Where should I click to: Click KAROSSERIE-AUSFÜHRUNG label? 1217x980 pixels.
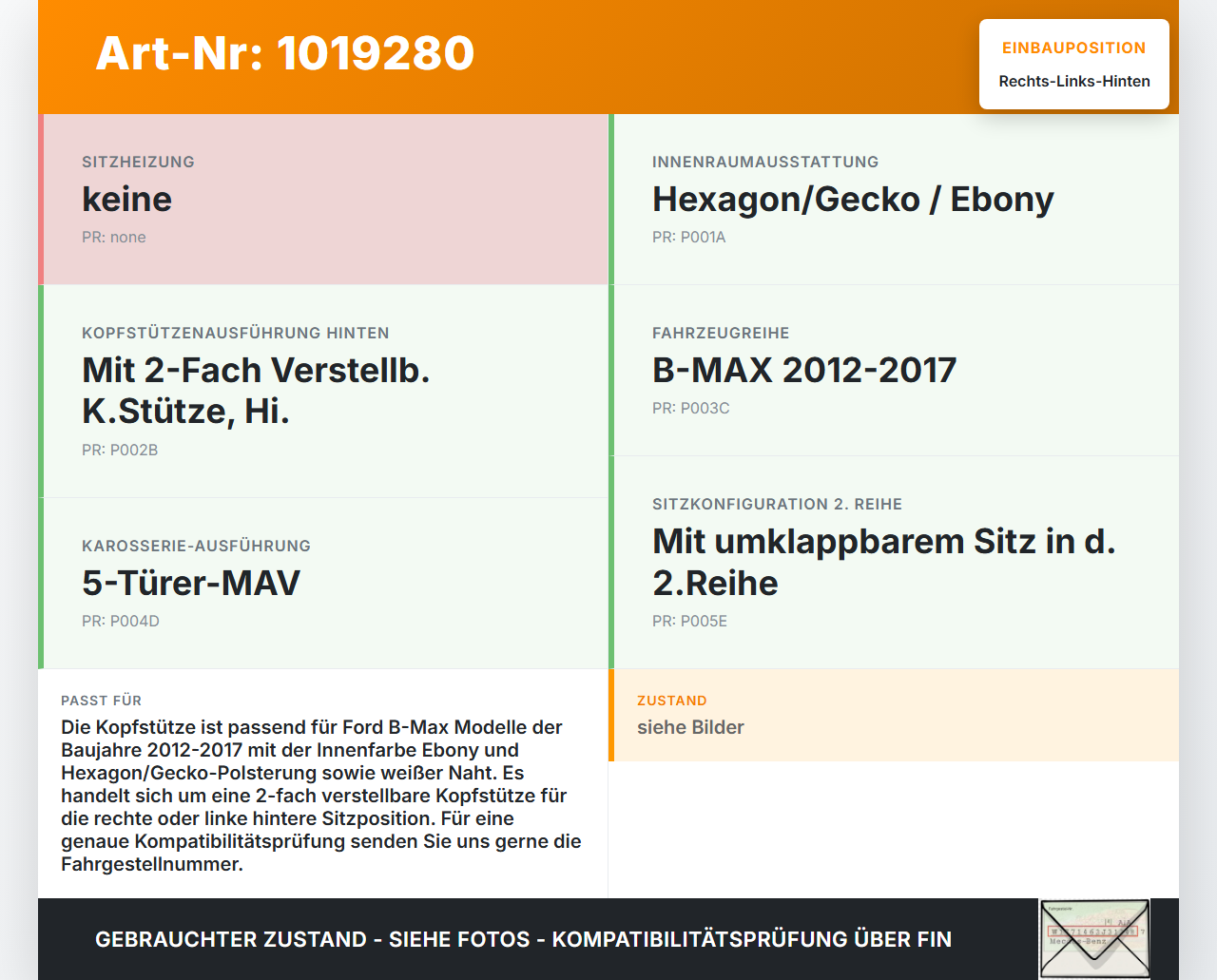click(x=196, y=546)
